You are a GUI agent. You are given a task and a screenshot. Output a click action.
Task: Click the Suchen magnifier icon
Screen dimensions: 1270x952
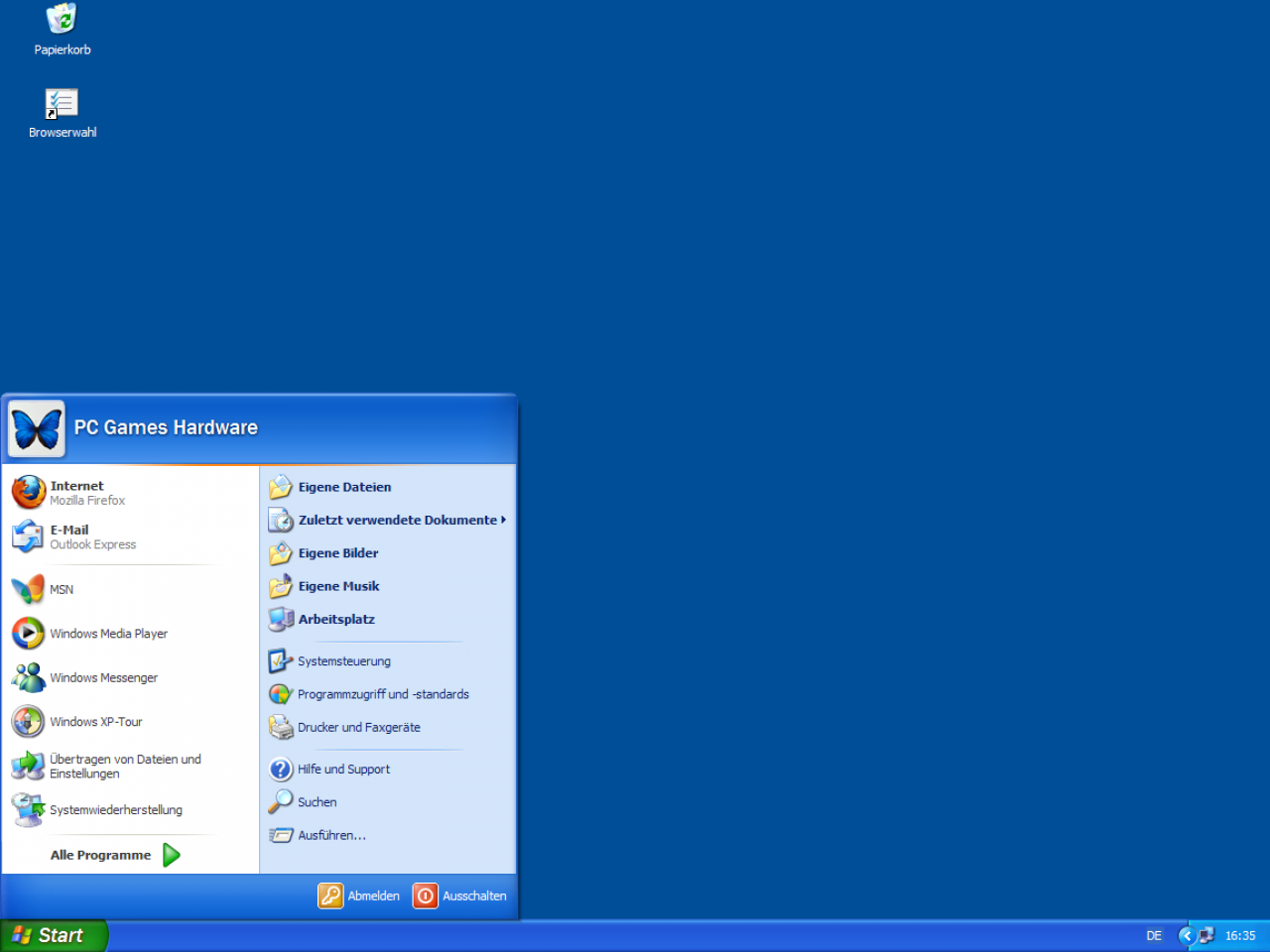tap(281, 801)
